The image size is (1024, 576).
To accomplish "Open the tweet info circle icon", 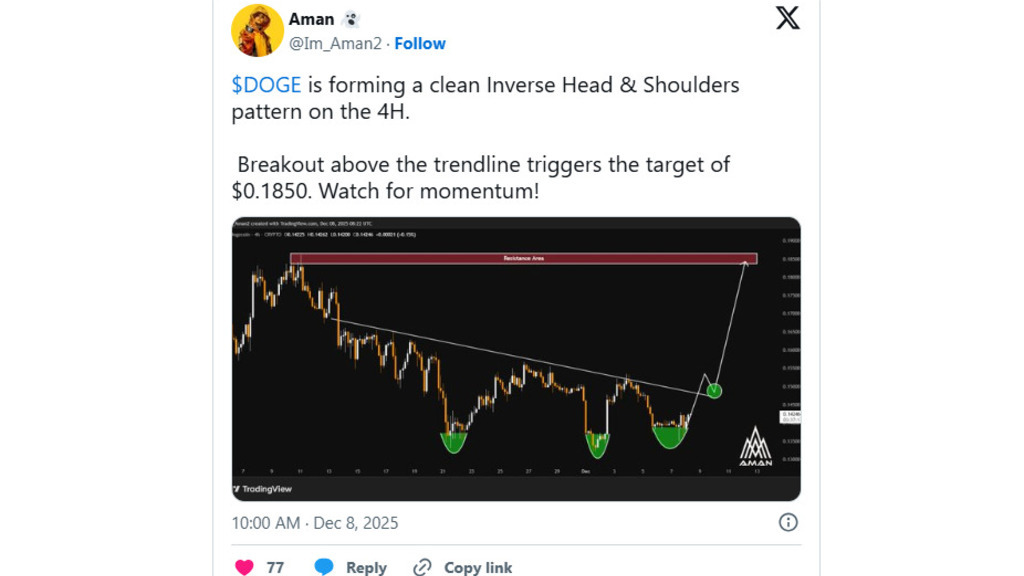I will [x=788, y=522].
